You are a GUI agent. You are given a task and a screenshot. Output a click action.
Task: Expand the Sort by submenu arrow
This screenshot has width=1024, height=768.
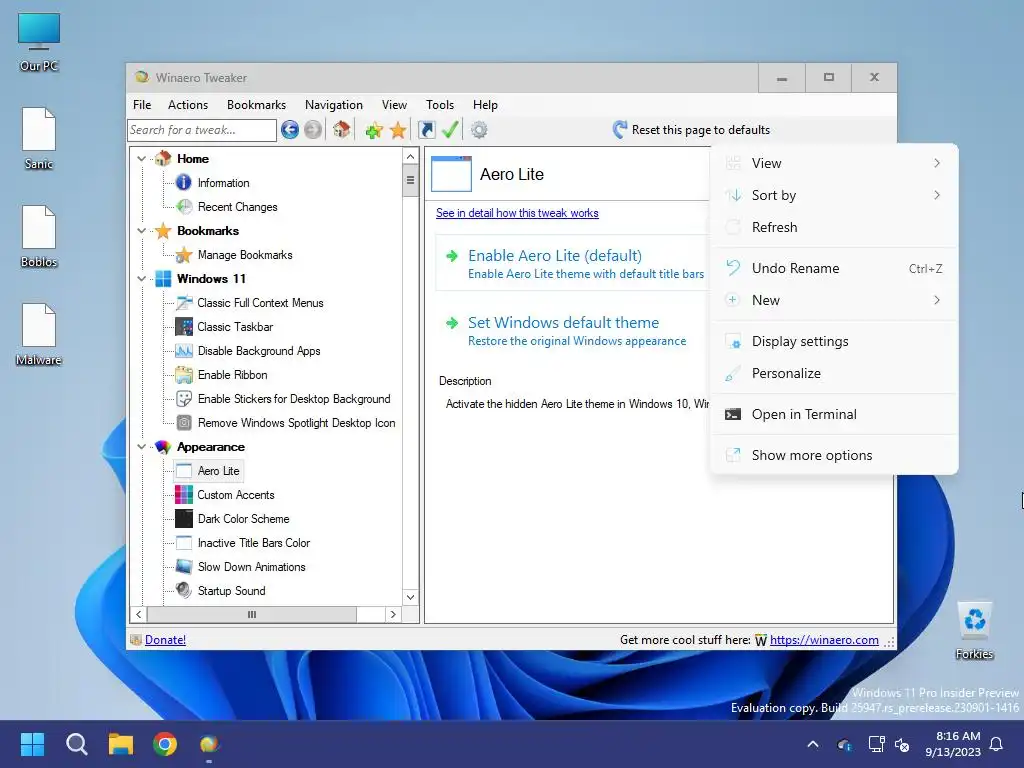(937, 195)
